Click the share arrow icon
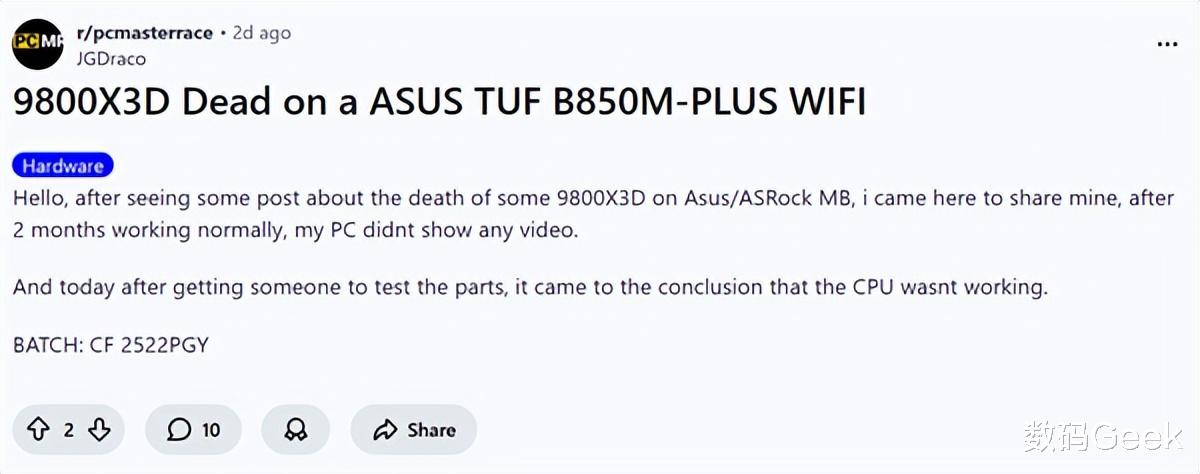 [x=385, y=430]
